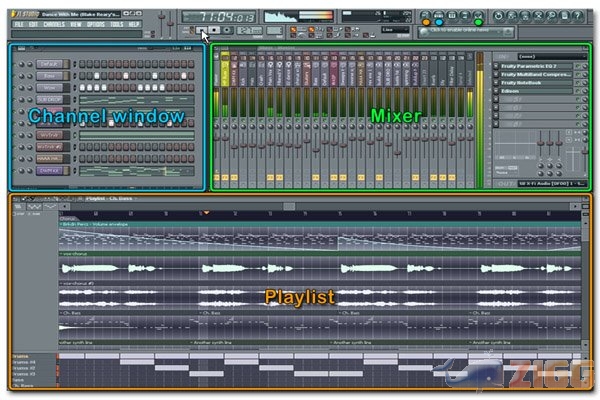Click the 'Click to enable online news' bar
Viewport: 600px width, 400px height.
(x=465, y=32)
